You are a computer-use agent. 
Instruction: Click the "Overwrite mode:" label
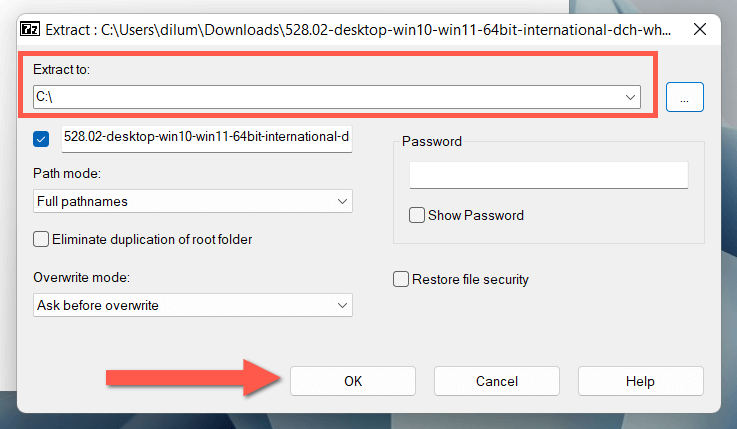(x=82, y=276)
